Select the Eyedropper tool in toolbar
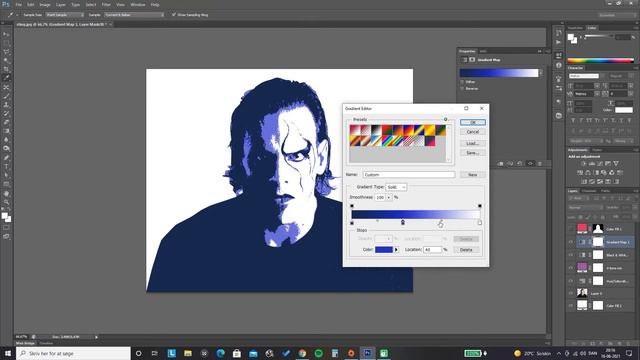This screenshot has width=640, height=360. point(6,78)
